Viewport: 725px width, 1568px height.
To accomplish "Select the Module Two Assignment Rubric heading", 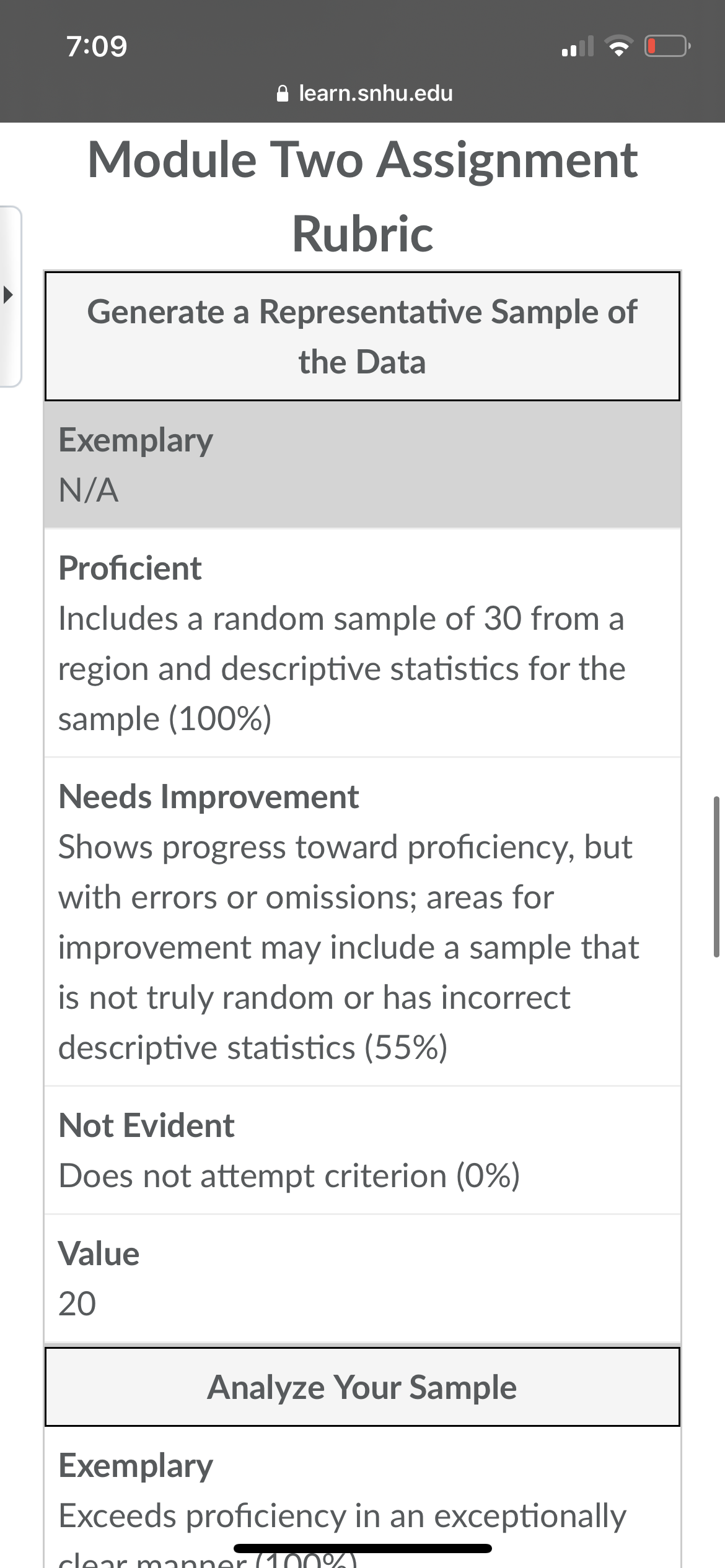I will [x=362, y=196].
